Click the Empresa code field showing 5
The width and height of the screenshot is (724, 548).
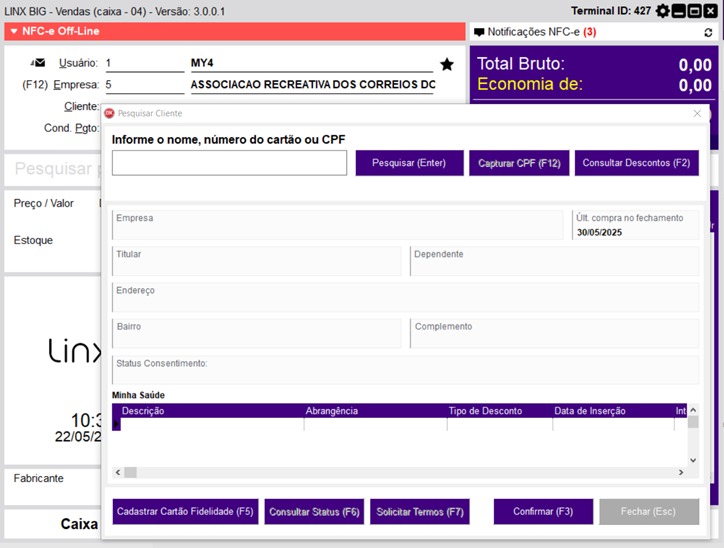coord(145,85)
